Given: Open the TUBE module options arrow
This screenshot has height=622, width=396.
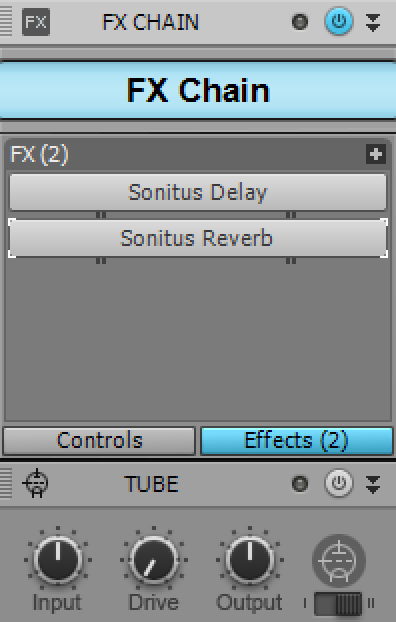Looking at the screenshot, I should point(373,484).
